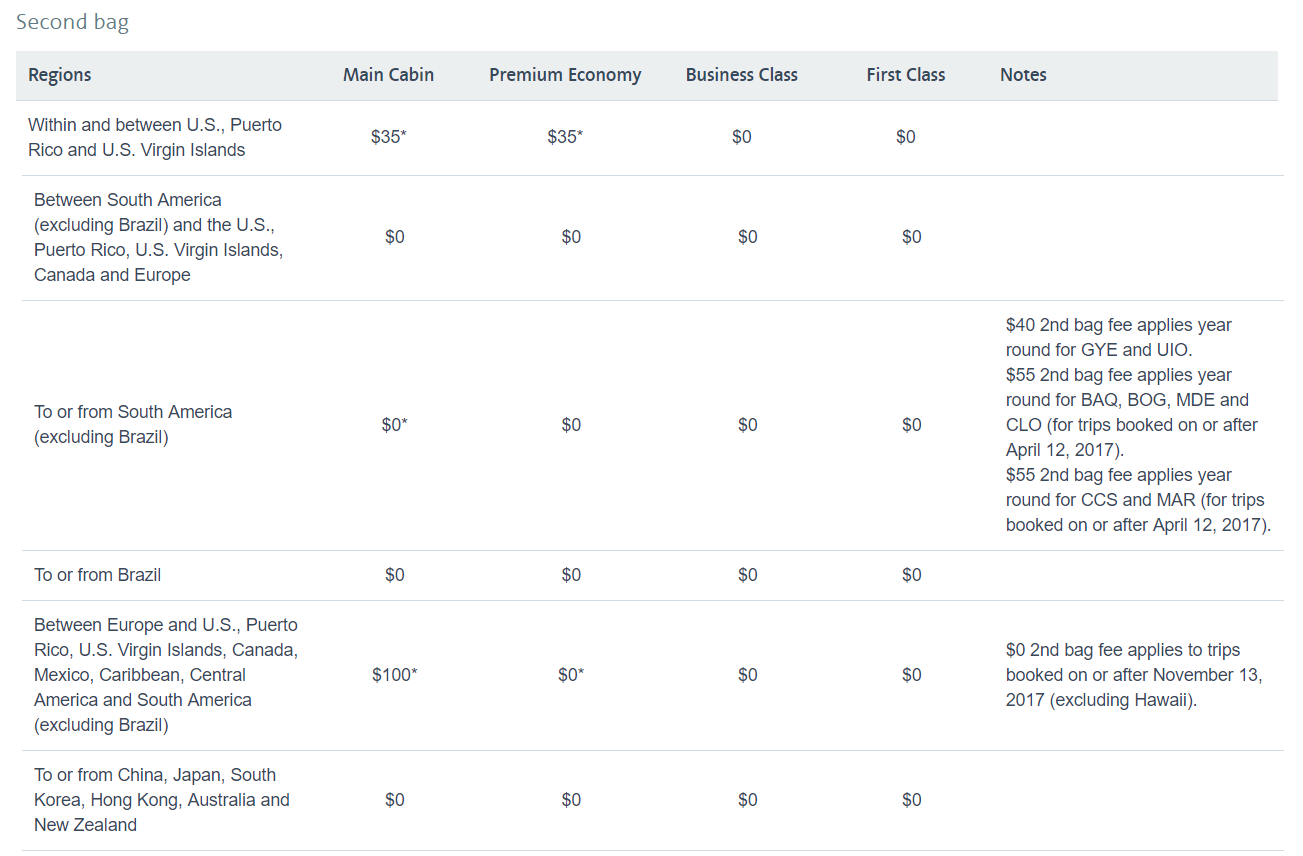Click "To or from South America (excluding Brazil)" cell
This screenshot has width=1303, height=856.
[133, 425]
